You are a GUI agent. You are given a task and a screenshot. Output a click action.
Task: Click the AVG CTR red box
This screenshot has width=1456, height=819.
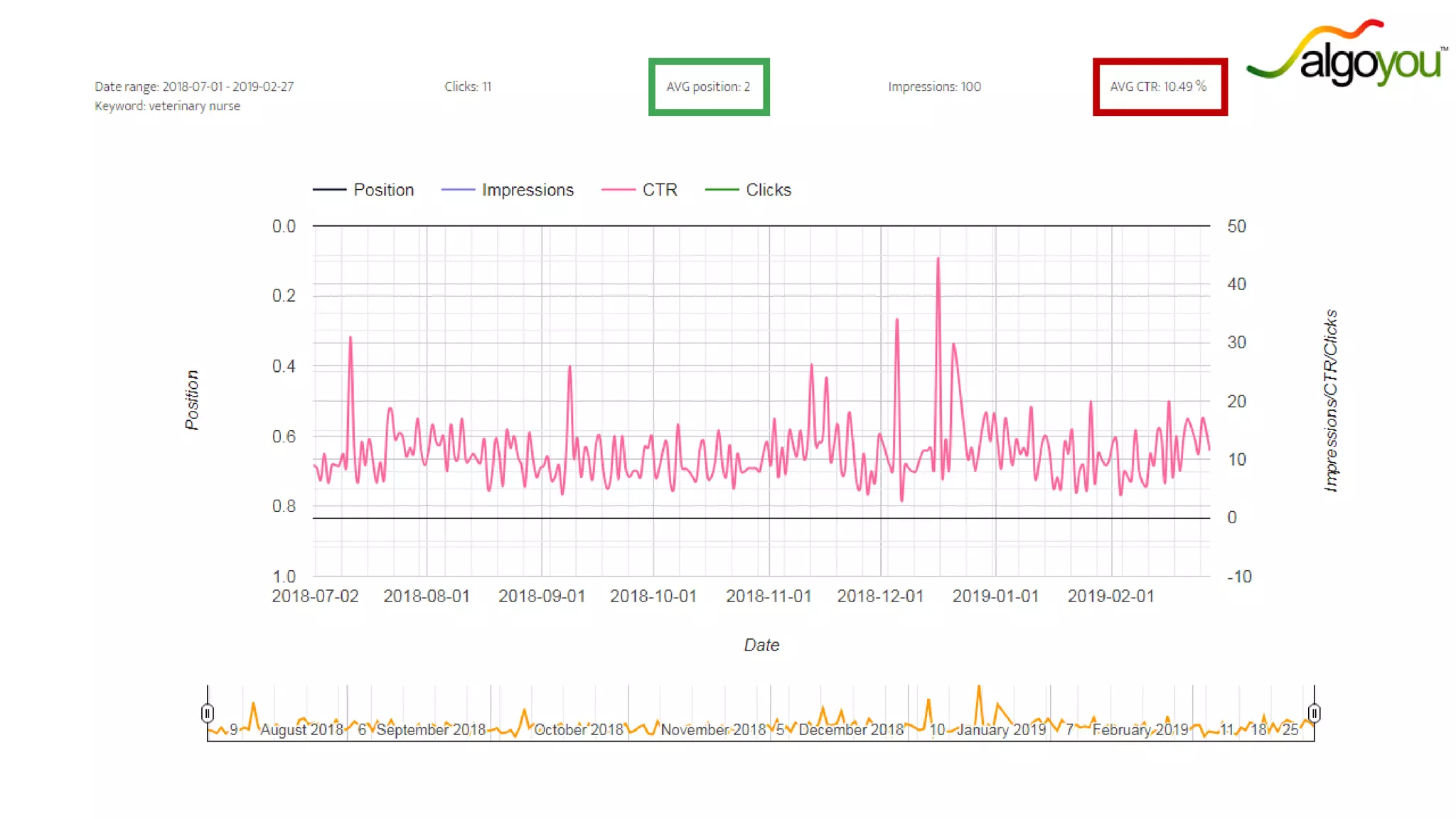[1159, 87]
